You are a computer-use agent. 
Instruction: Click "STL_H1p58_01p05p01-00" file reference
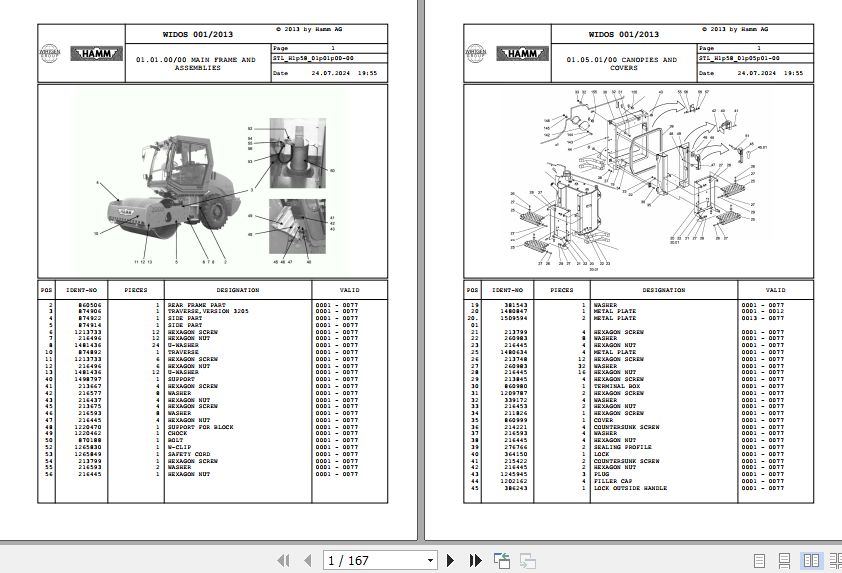coord(739,58)
